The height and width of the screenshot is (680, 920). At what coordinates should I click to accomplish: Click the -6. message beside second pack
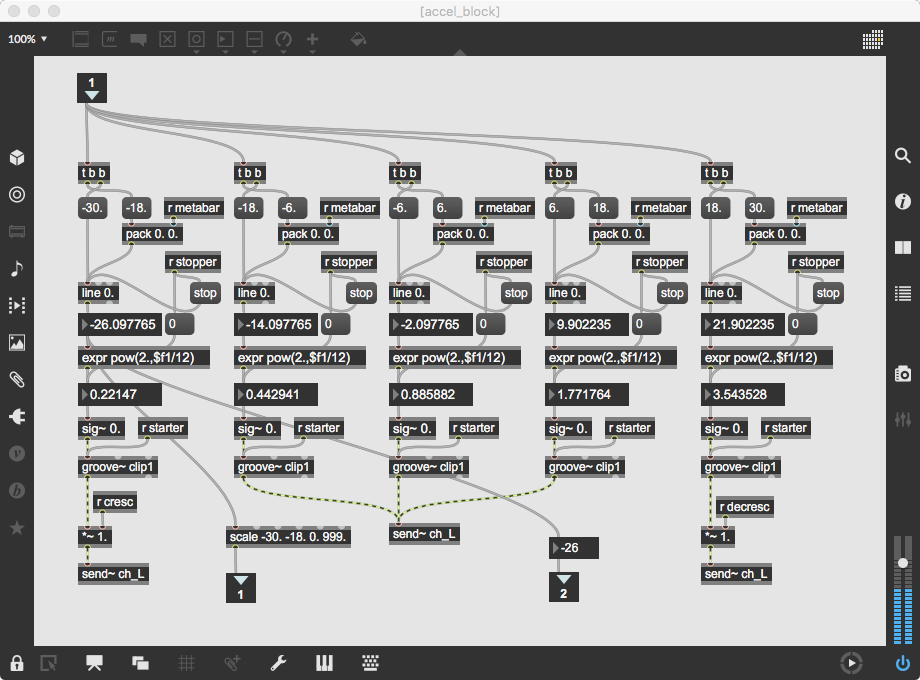[x=292, y=208]
